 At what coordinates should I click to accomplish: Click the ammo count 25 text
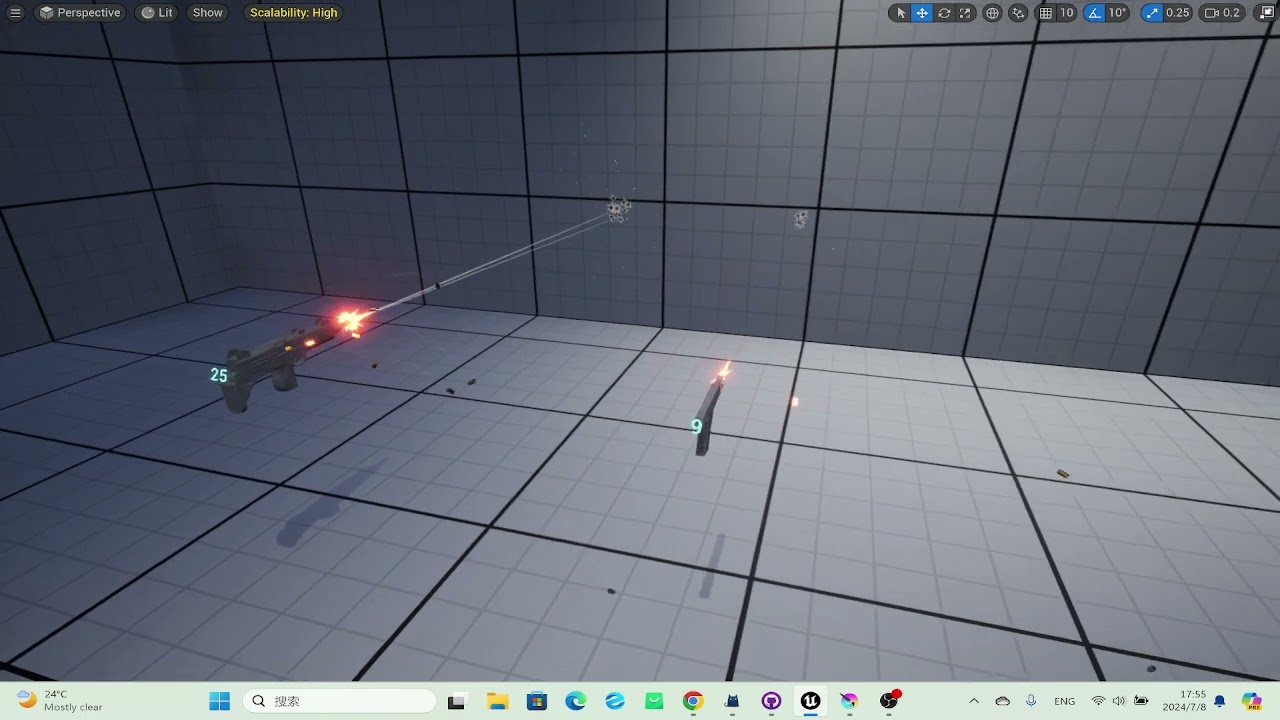pyautogui.click(x=219, y=376)
